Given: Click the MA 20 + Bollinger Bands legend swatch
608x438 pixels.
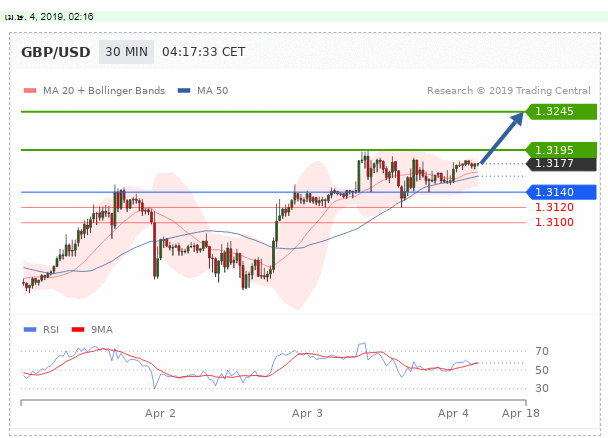Looking at the screenshot, I should pyautogui.click(x=30, y=91).
